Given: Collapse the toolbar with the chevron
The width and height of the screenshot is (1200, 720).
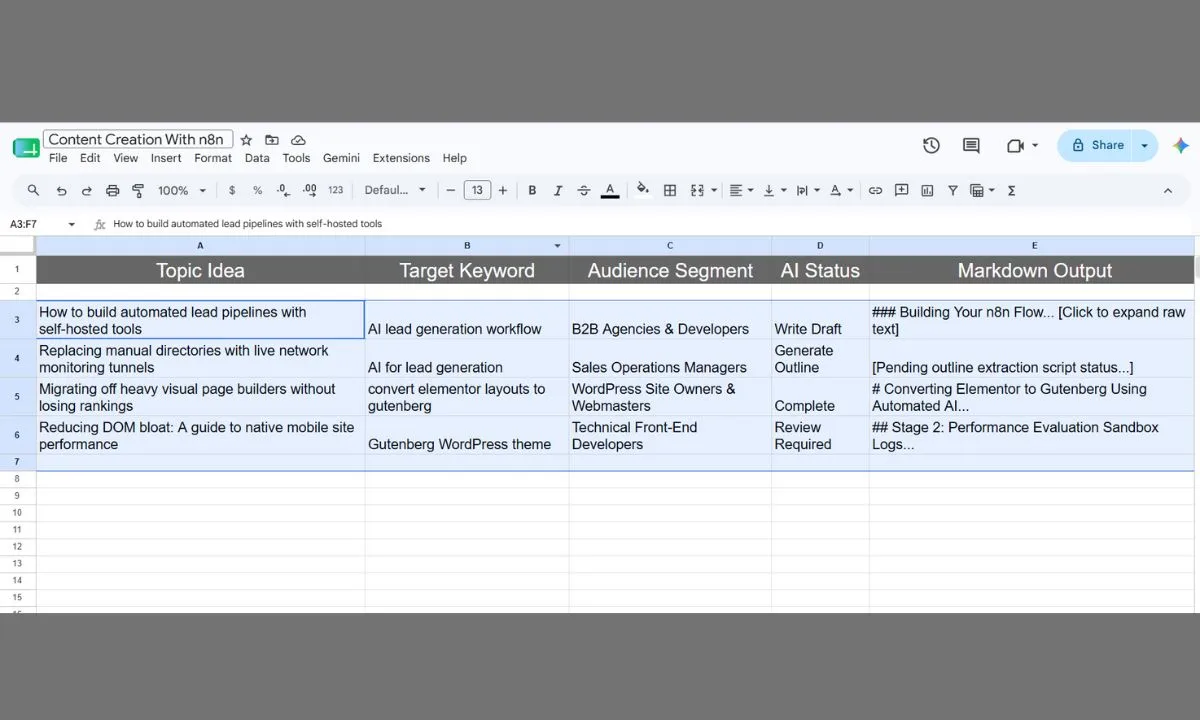Looking at the screenshot, I should coord(1167,190).
